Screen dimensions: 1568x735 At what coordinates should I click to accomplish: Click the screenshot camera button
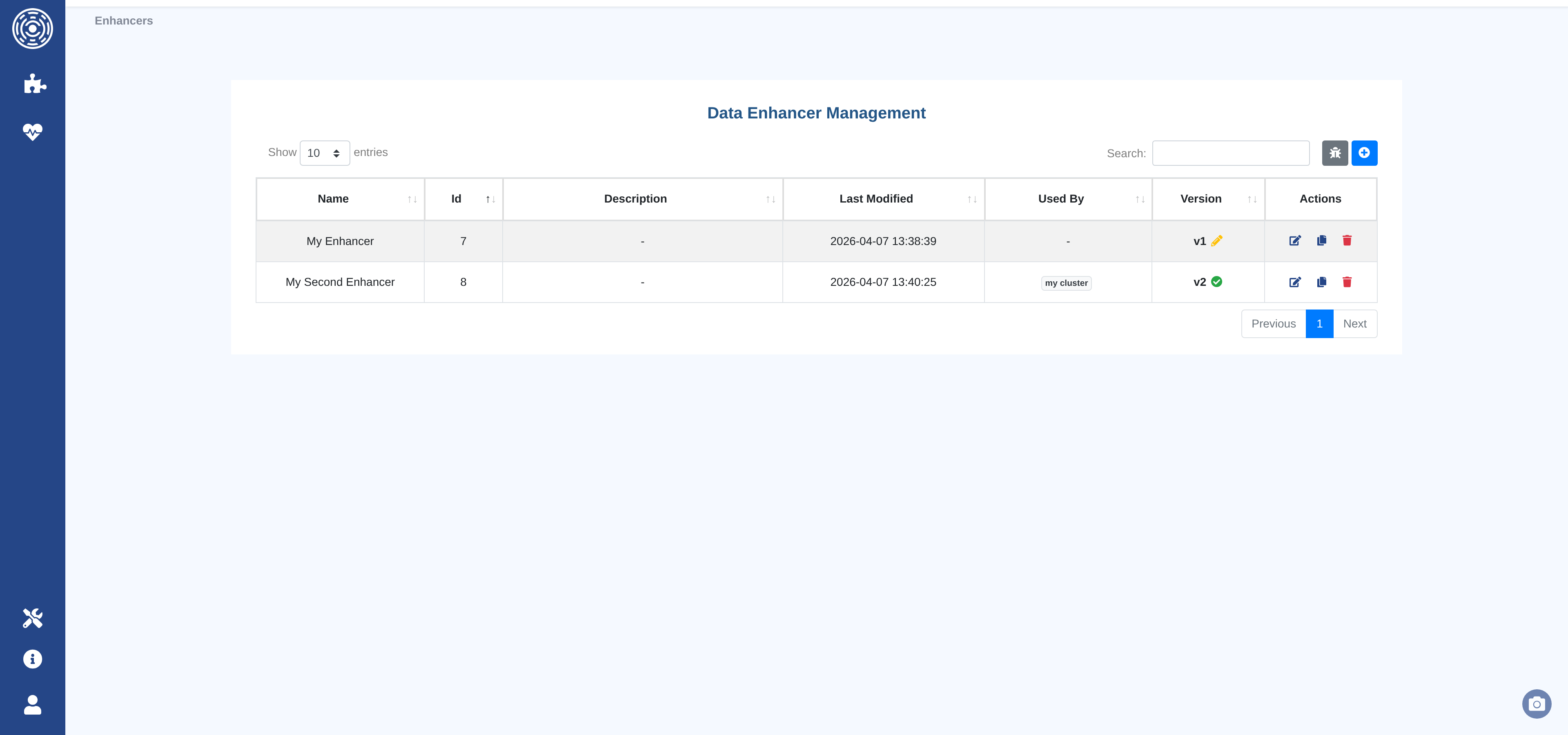[1536, 704]
